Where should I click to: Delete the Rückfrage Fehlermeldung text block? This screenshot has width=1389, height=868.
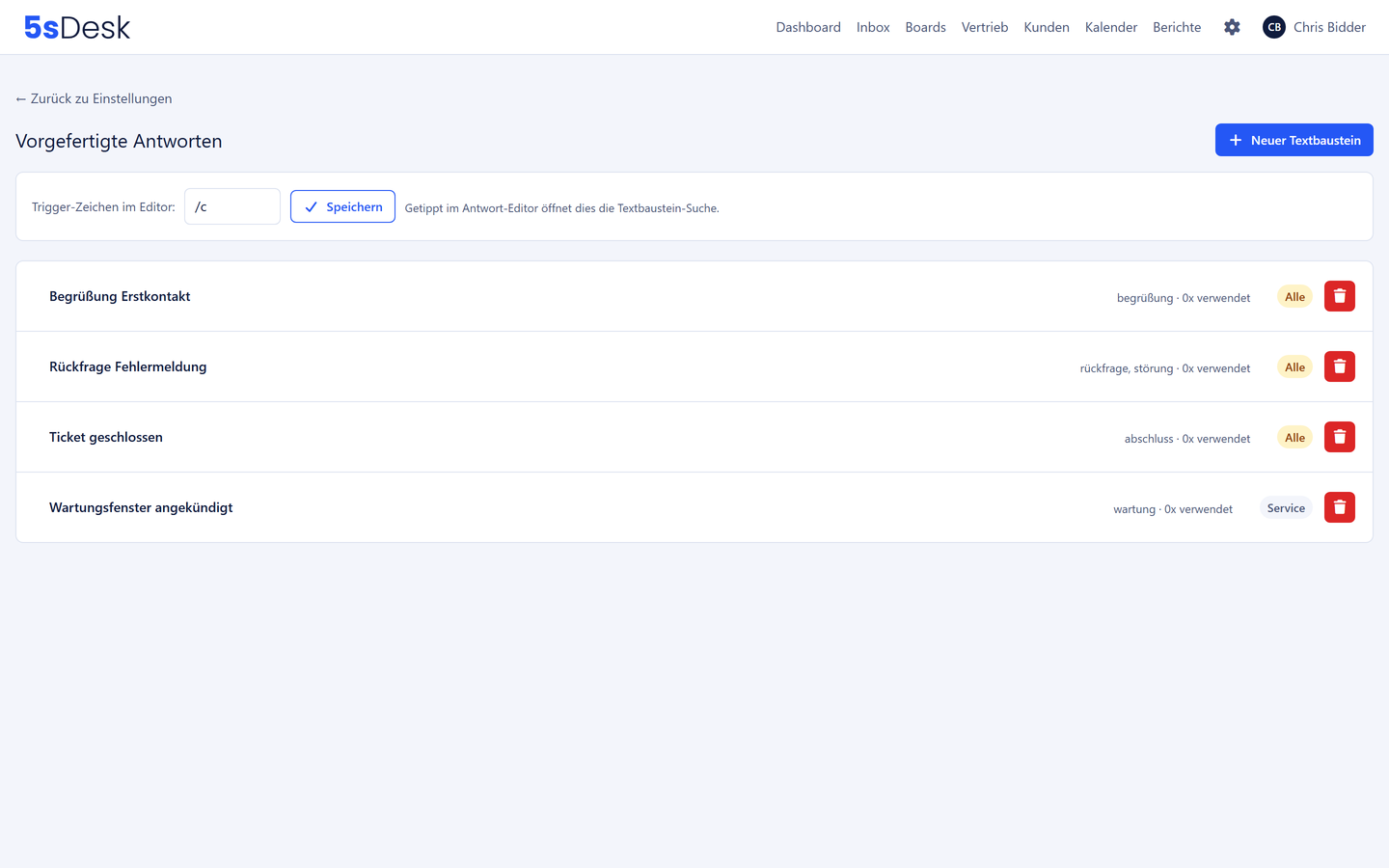tap(1340, 366)
